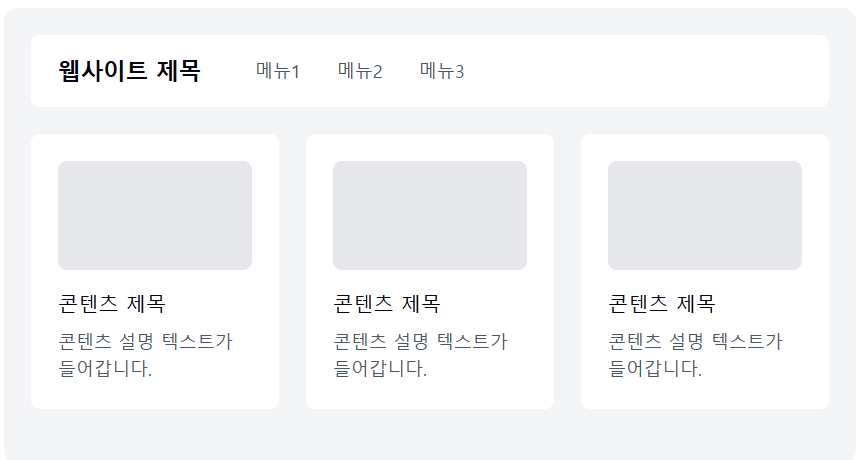Click '들어갑니다.' text in the left card
This screenshot has height=460, width=865.
[105, 368]
